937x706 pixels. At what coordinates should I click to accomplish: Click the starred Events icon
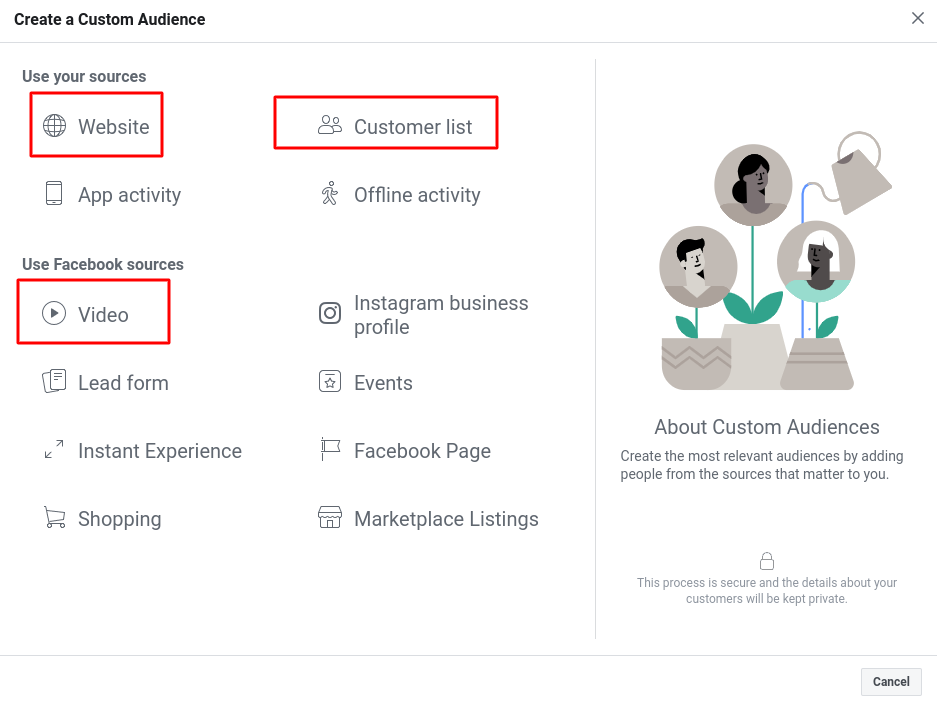329,382
